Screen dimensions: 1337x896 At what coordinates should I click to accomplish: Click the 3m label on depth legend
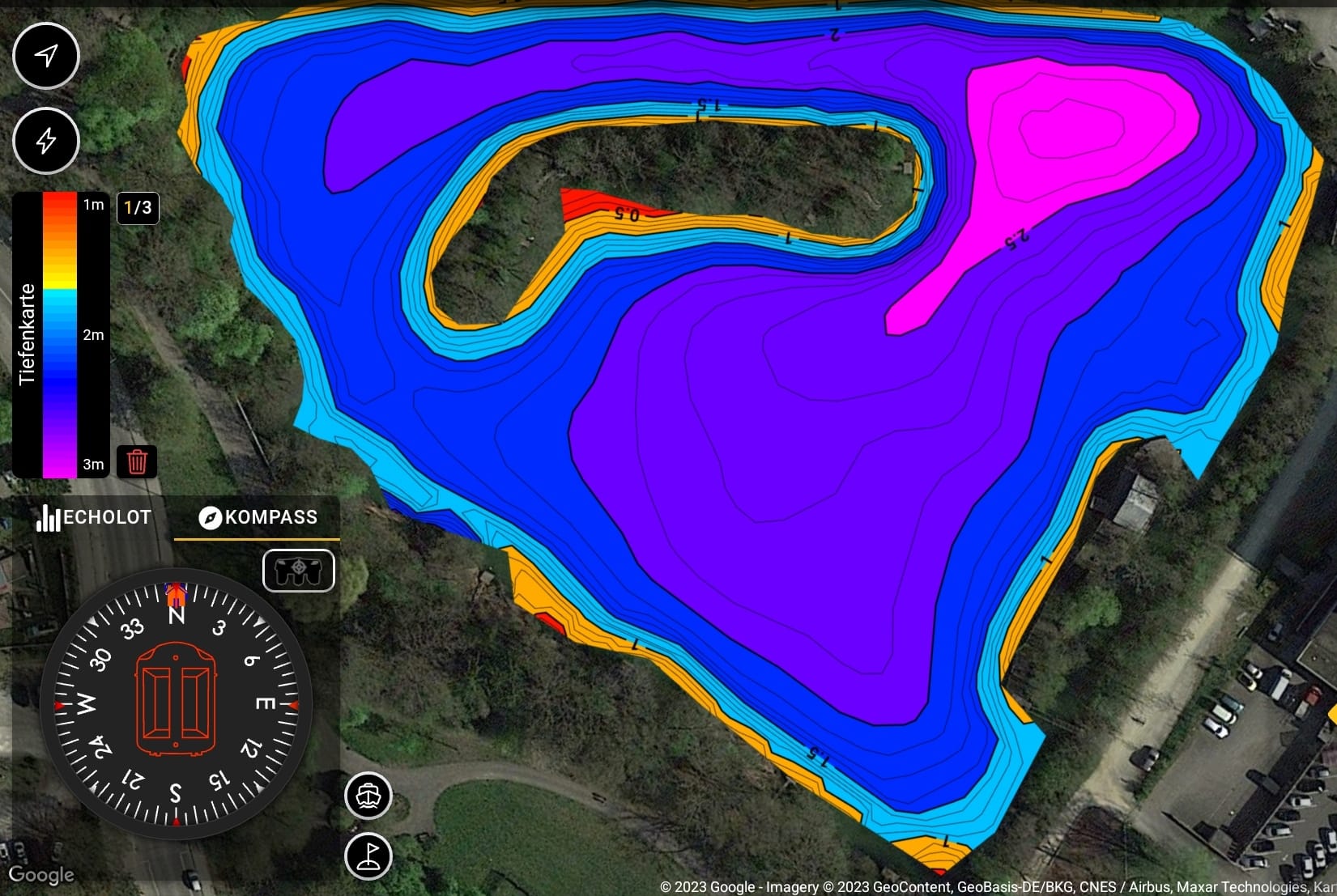93,465
